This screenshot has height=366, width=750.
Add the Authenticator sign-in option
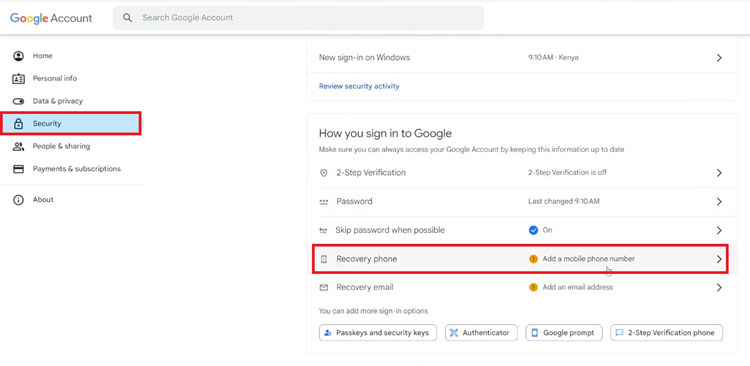click(x=481, y=333)
